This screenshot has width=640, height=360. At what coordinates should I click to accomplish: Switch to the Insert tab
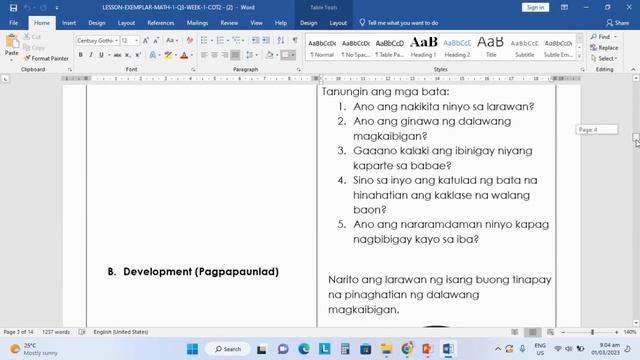[x=69, y=23]
